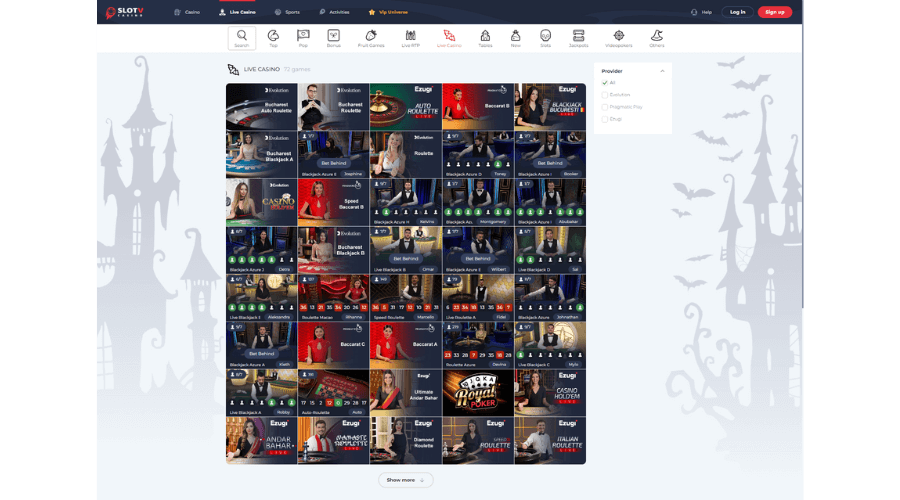The height and width of the screenshot is (500, 900).
Task: Open Bucharest Auto Roulette game
Action: click(x=262, y=107)
